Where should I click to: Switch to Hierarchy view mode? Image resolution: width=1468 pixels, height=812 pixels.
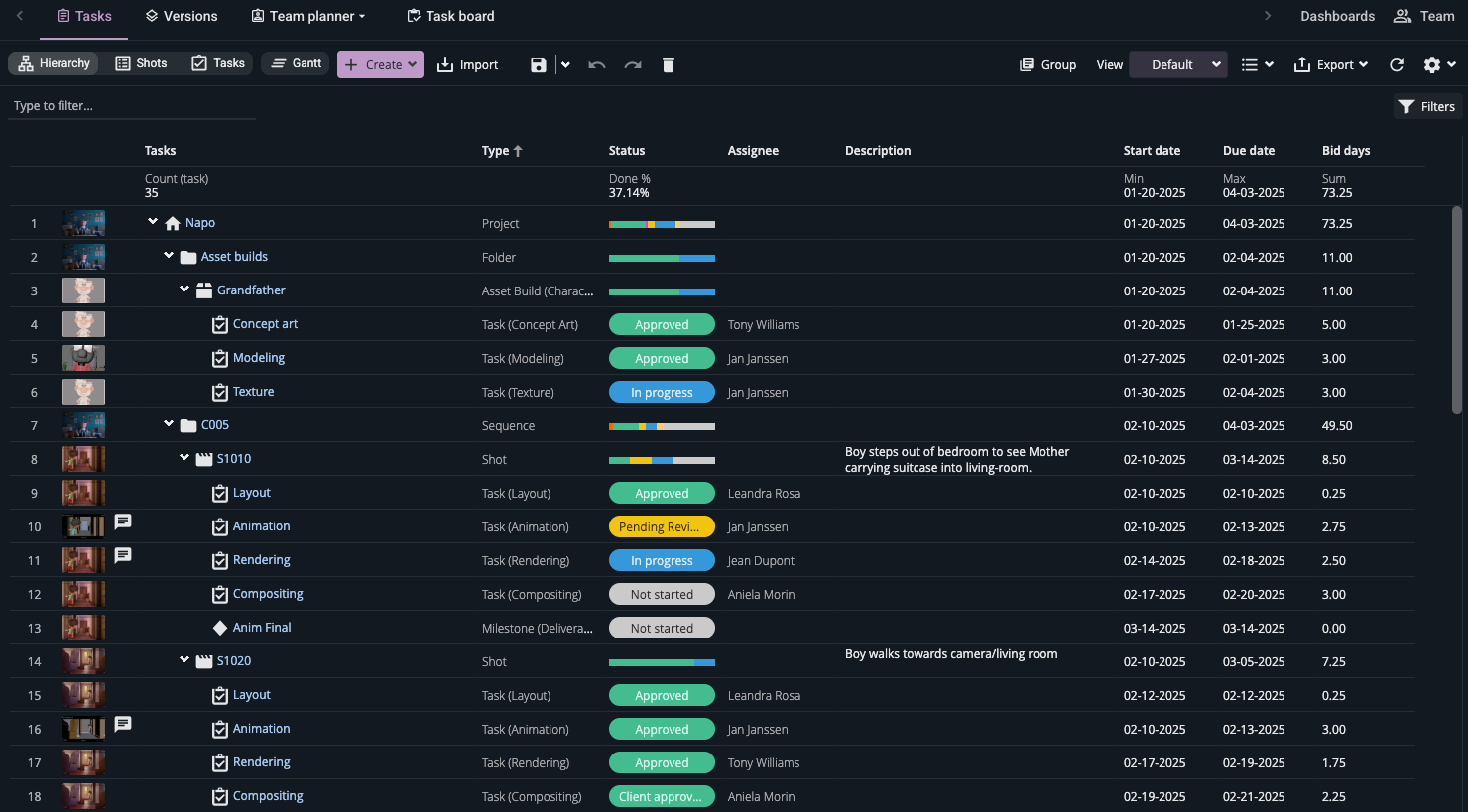click(54, 63)
